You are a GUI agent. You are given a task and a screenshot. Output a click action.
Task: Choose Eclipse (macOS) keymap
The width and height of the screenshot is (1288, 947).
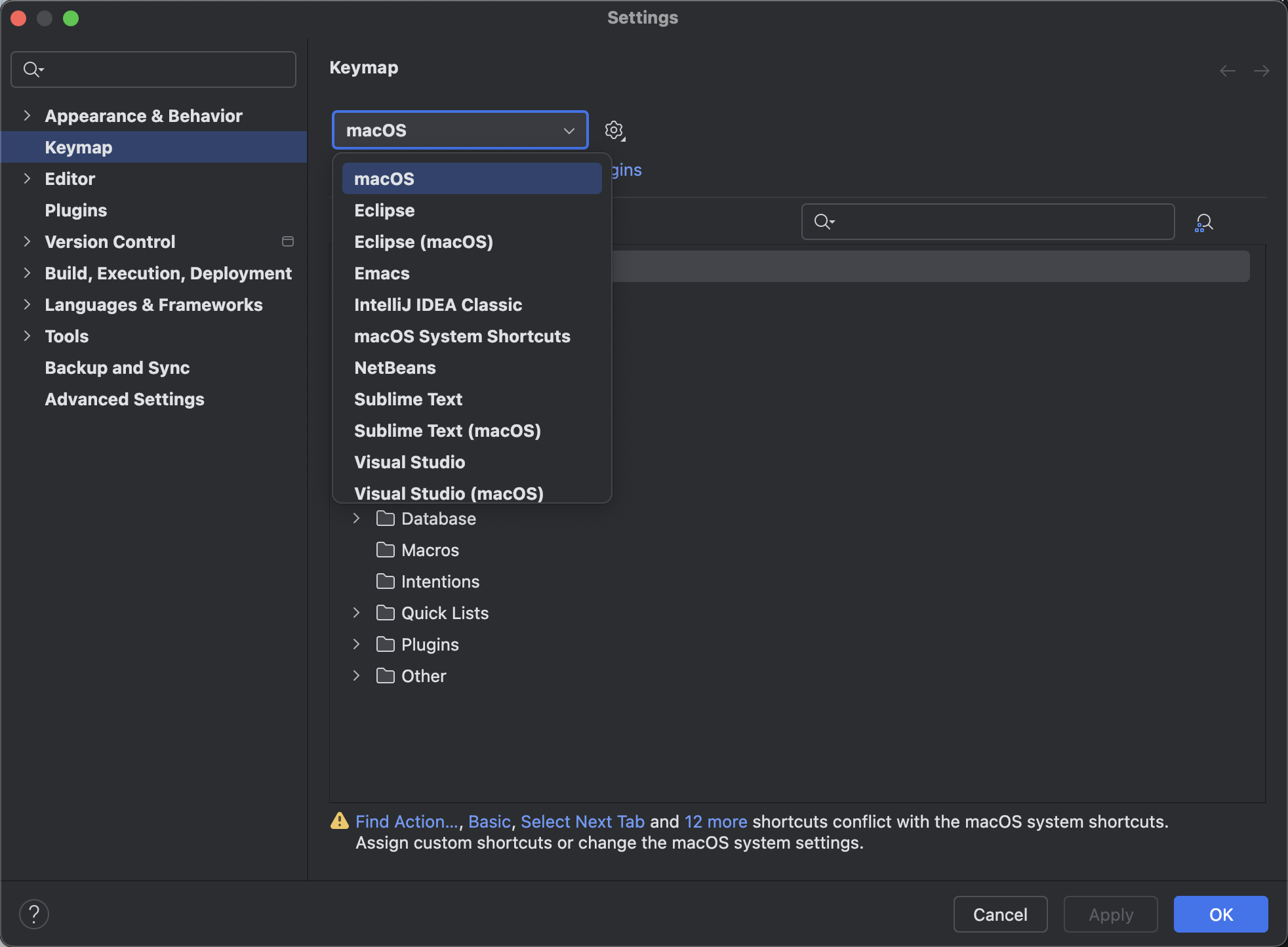(x=472, y=242)
